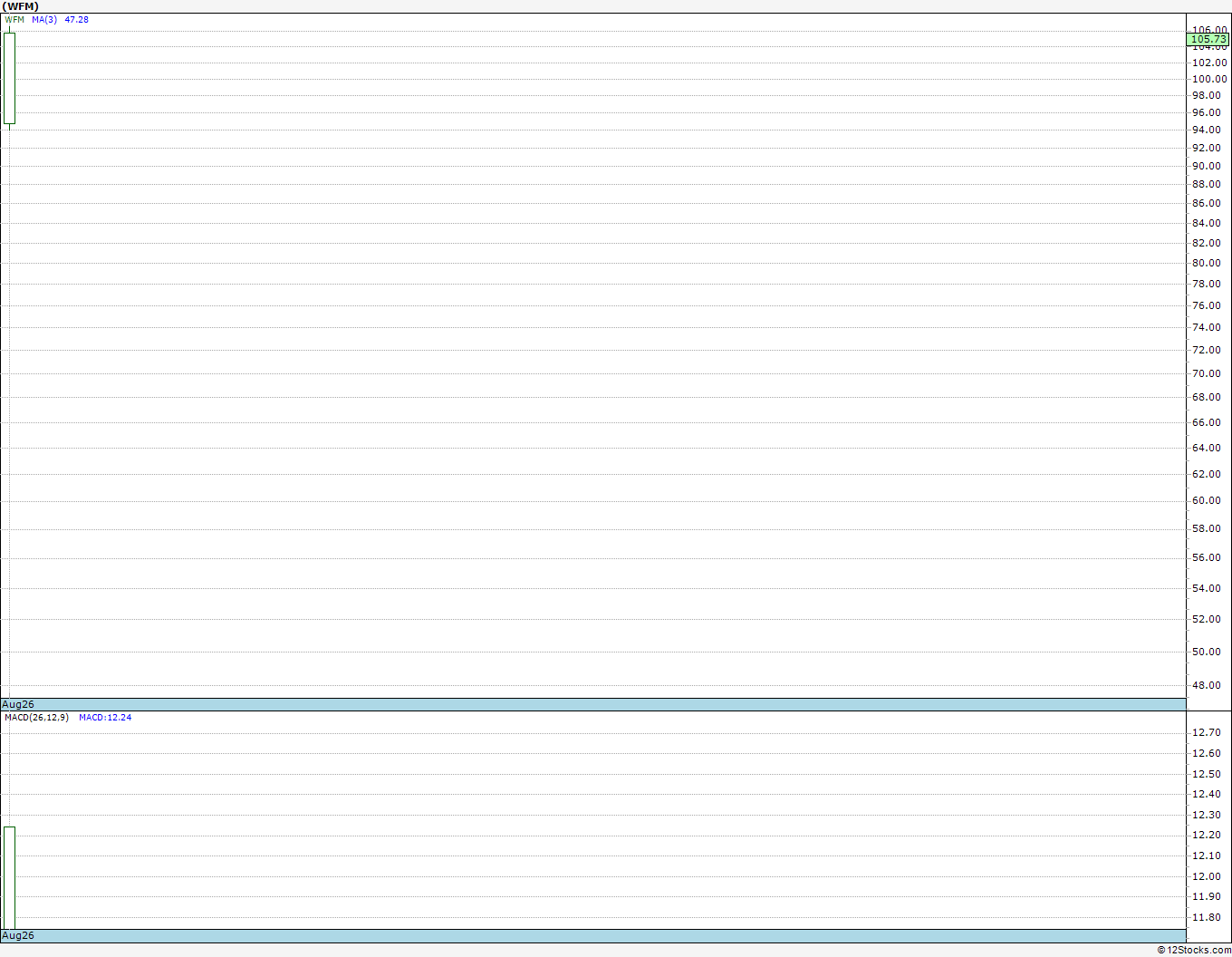Click the MA(3) indicator label
Image resolution: width=1232 pixels, height=957 pixels.
[44, 19]
